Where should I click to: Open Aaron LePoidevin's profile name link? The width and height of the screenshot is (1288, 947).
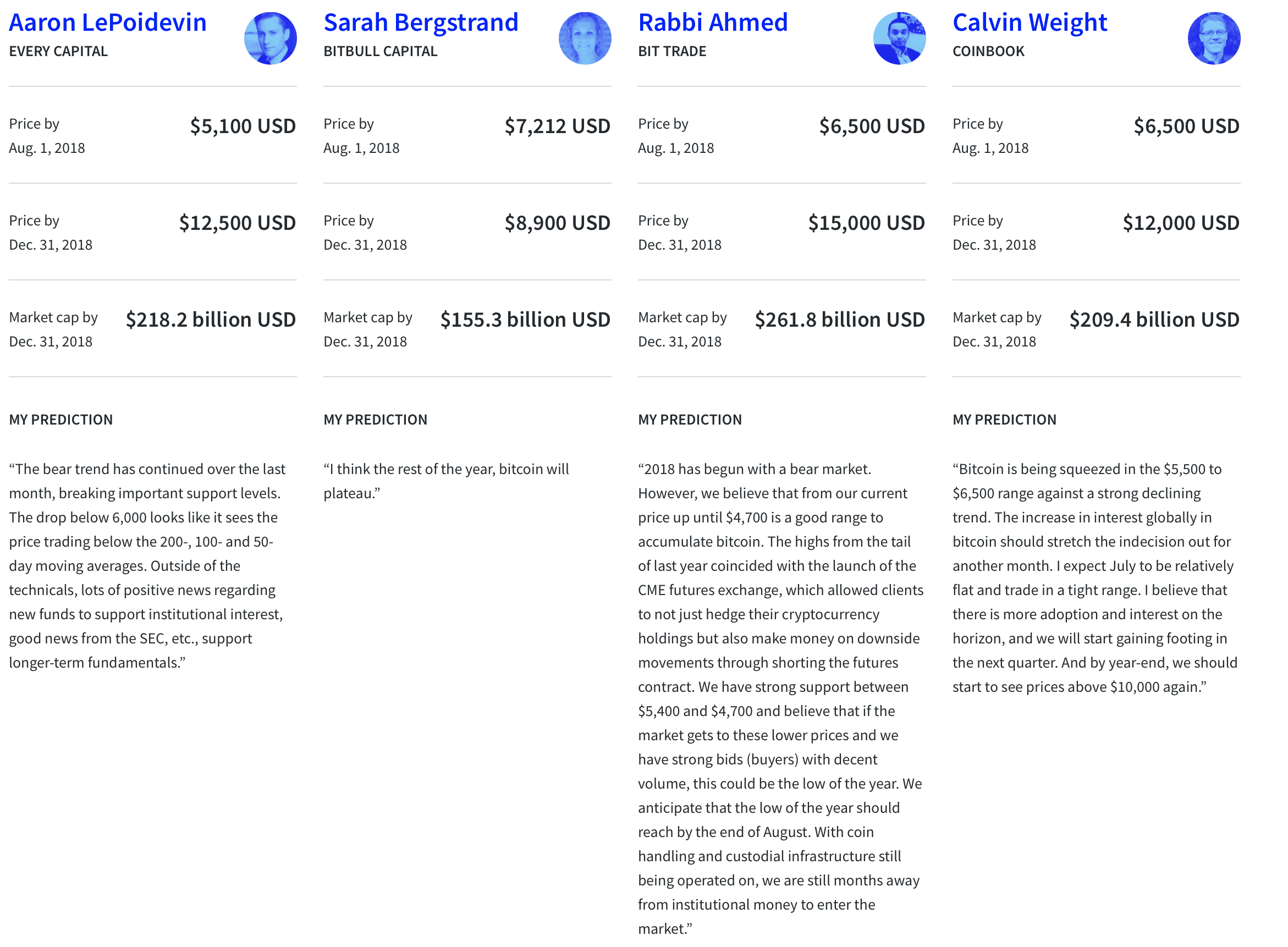pyautogui.click(x=108, y=23)
